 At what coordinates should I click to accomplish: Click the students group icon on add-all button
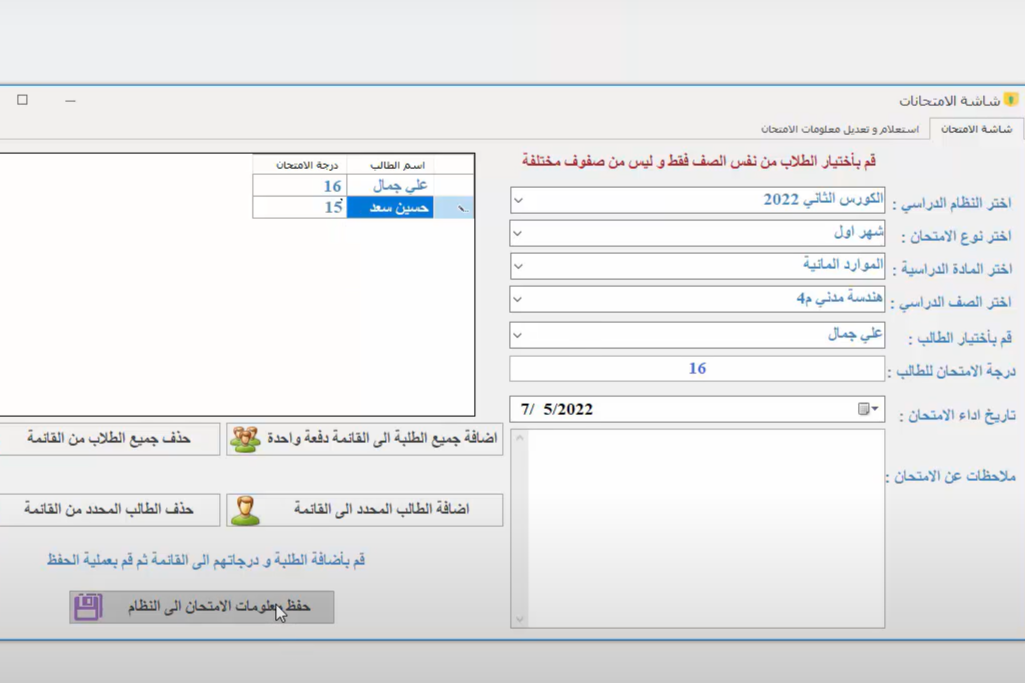(x=245, y=439)
